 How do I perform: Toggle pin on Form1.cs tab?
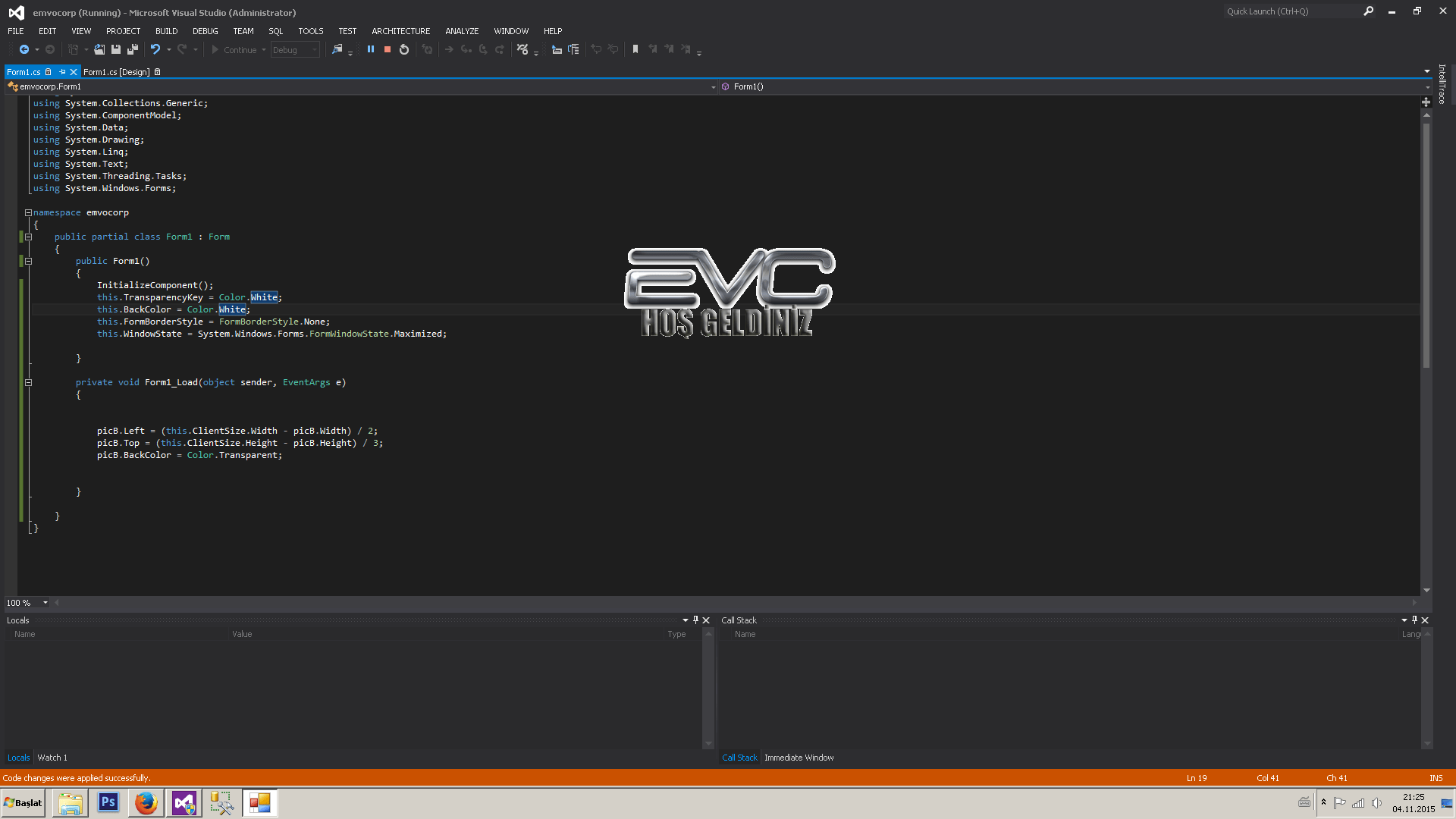click(x=62, y=72)
